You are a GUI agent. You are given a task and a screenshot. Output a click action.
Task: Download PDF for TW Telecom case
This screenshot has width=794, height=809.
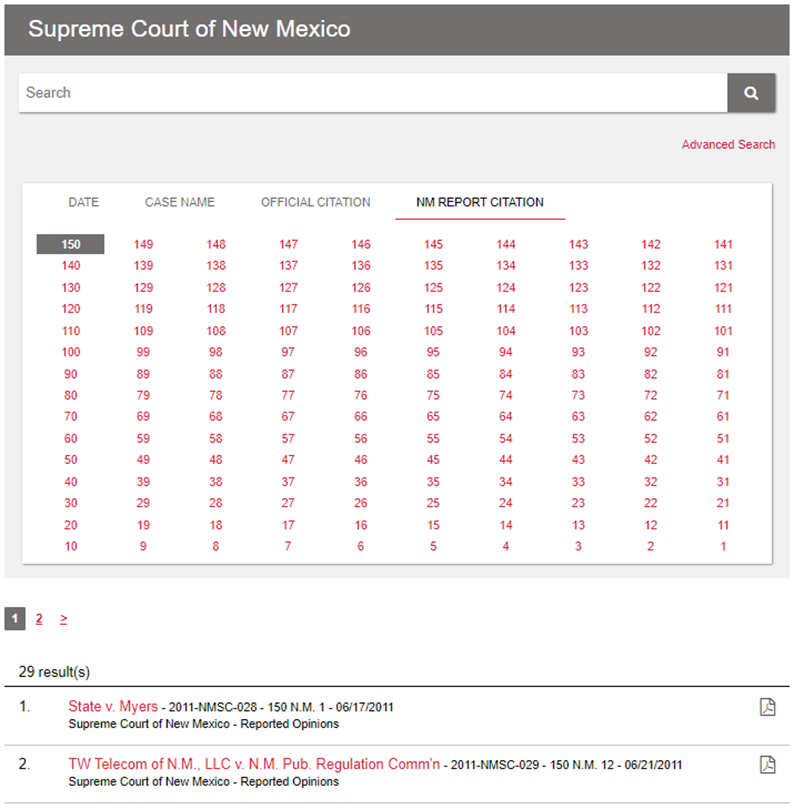click(x=767, y=765)
